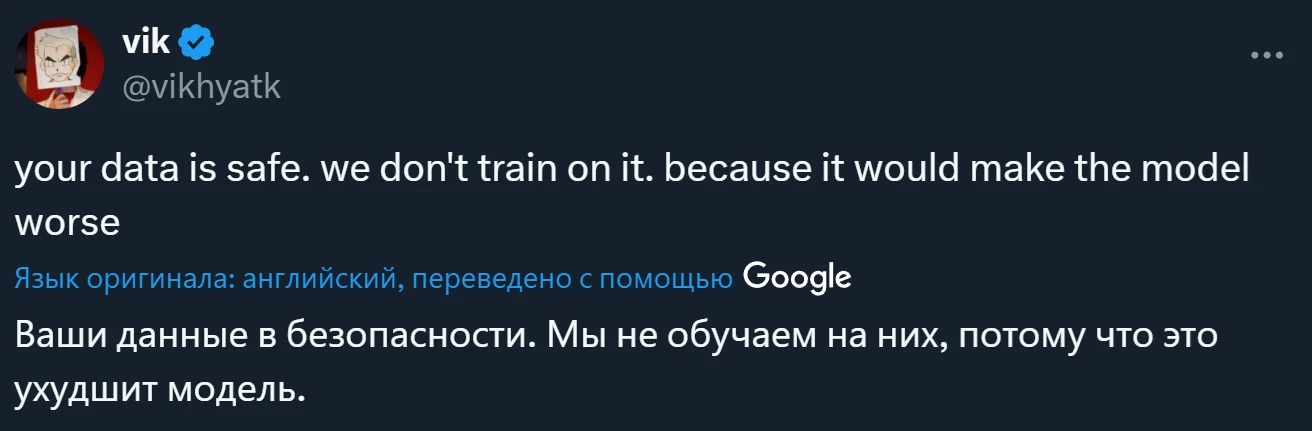Open the More options three-dot menu
1312x431 pixels.
[1267, 55]
